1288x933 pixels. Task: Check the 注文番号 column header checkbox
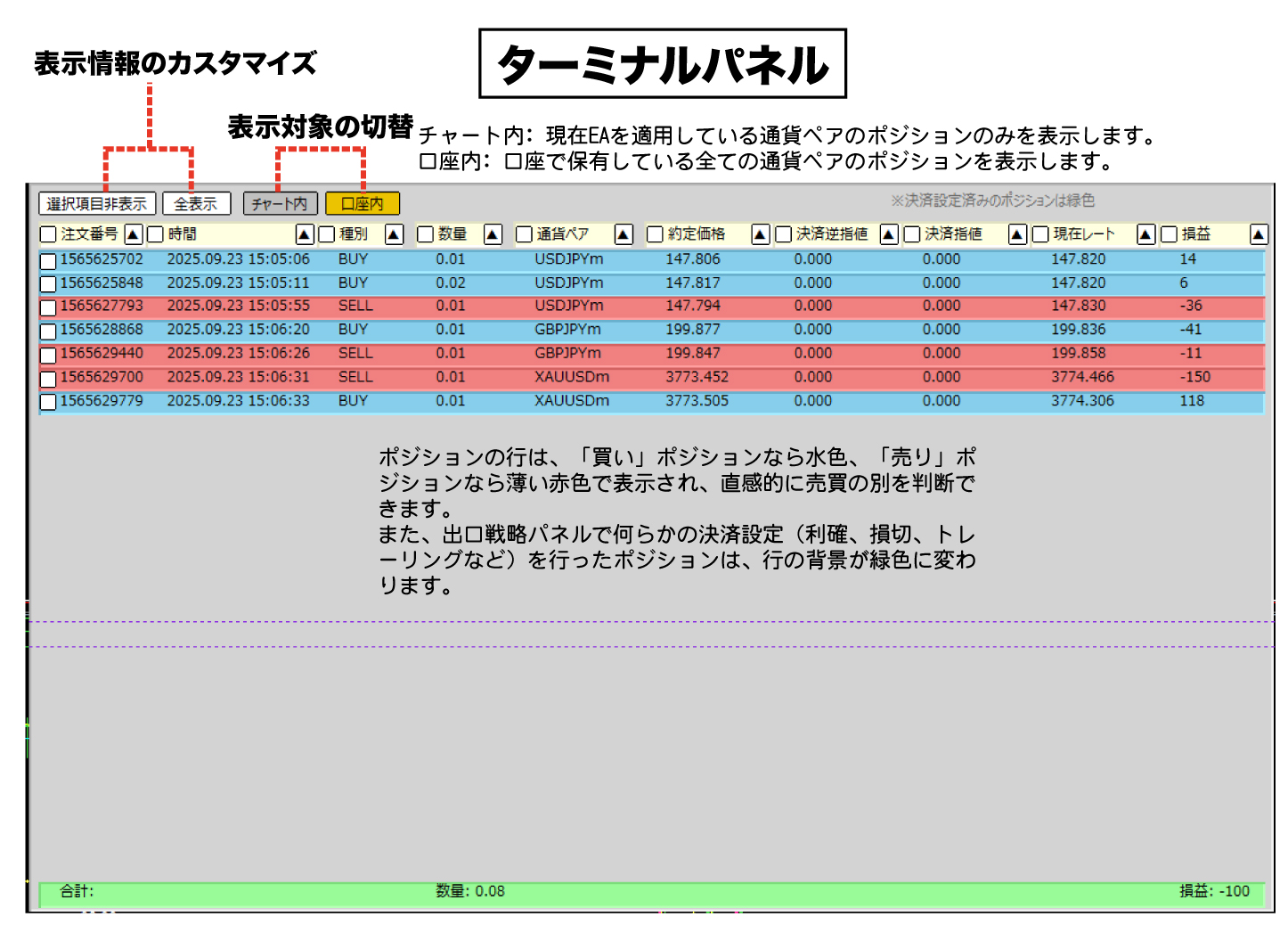pyautogui.click(x=49, y=234)
